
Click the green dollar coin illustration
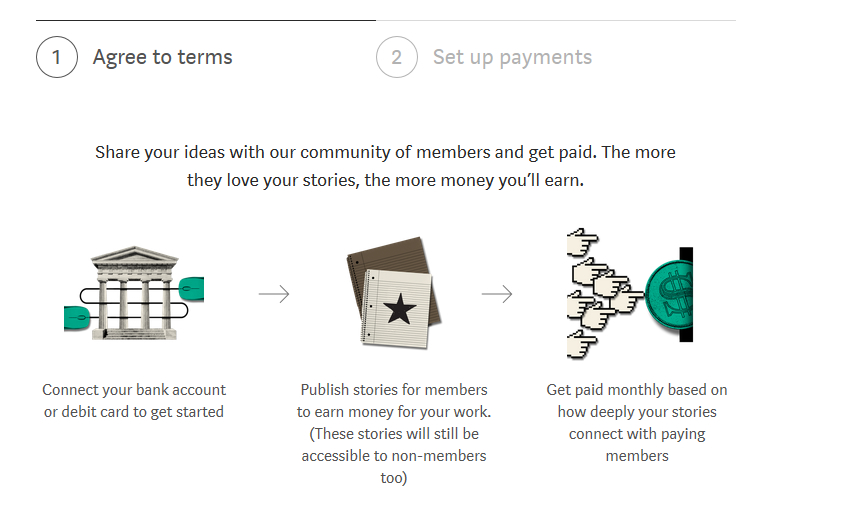[669, 294]
